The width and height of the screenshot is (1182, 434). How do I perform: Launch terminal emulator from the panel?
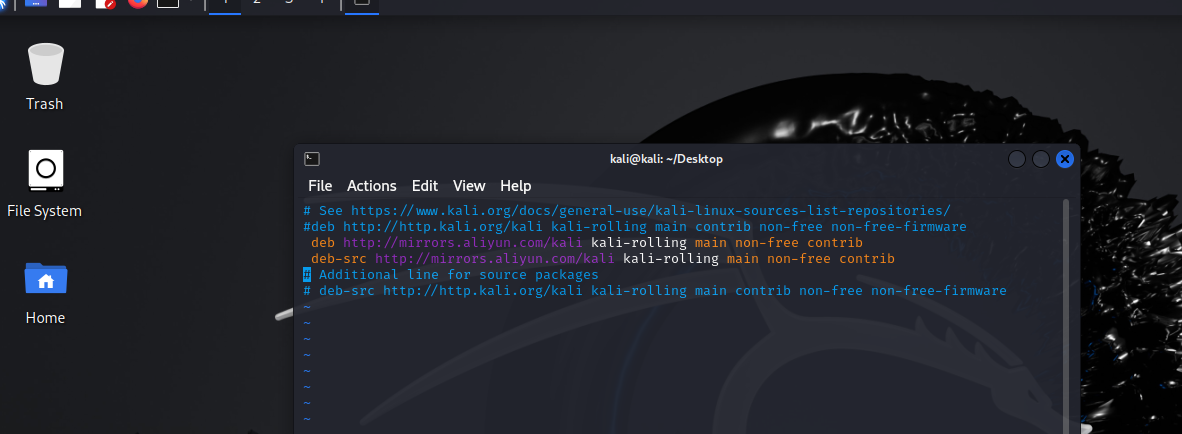(169, 3)
